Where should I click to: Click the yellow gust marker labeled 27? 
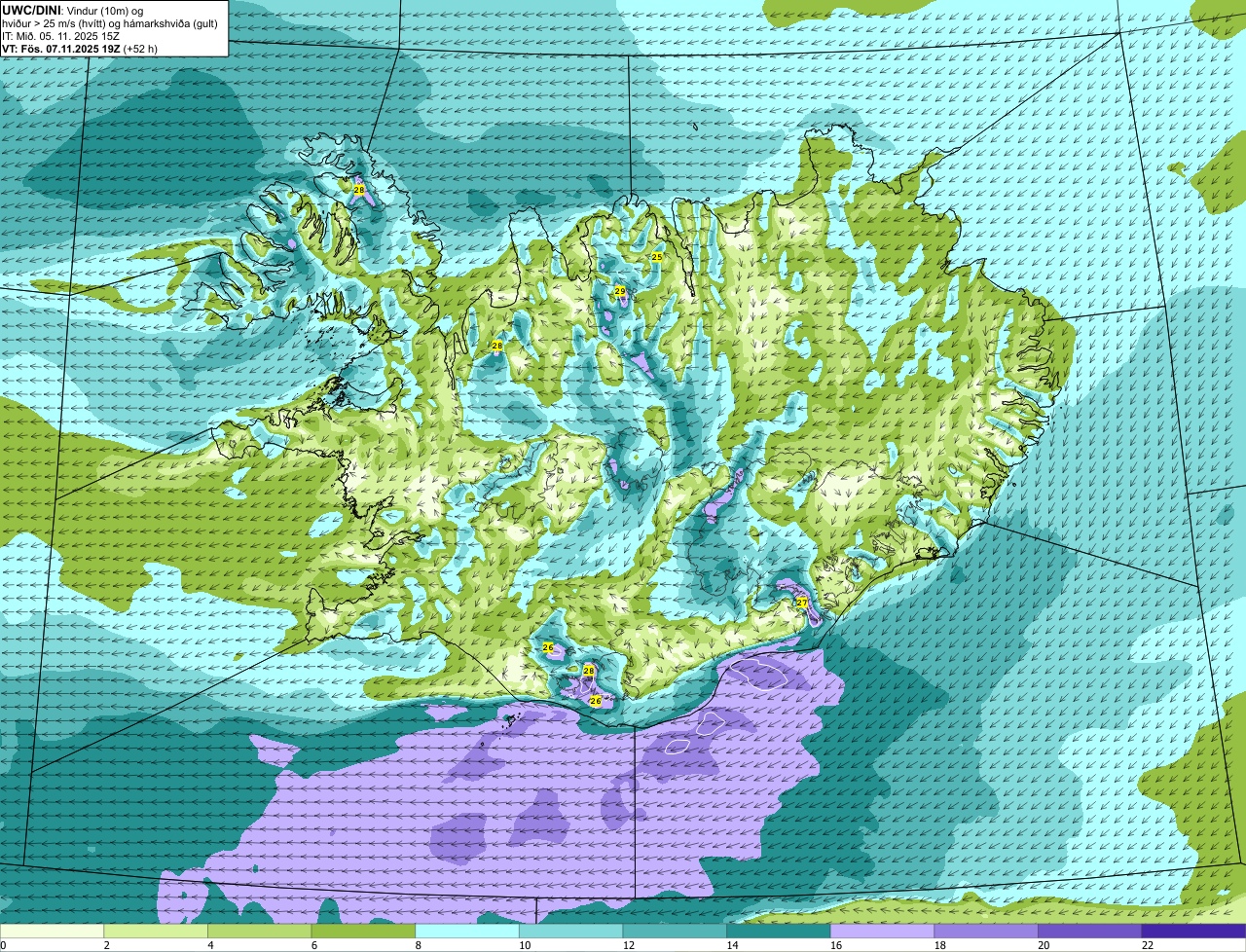(x=802, y=603)
